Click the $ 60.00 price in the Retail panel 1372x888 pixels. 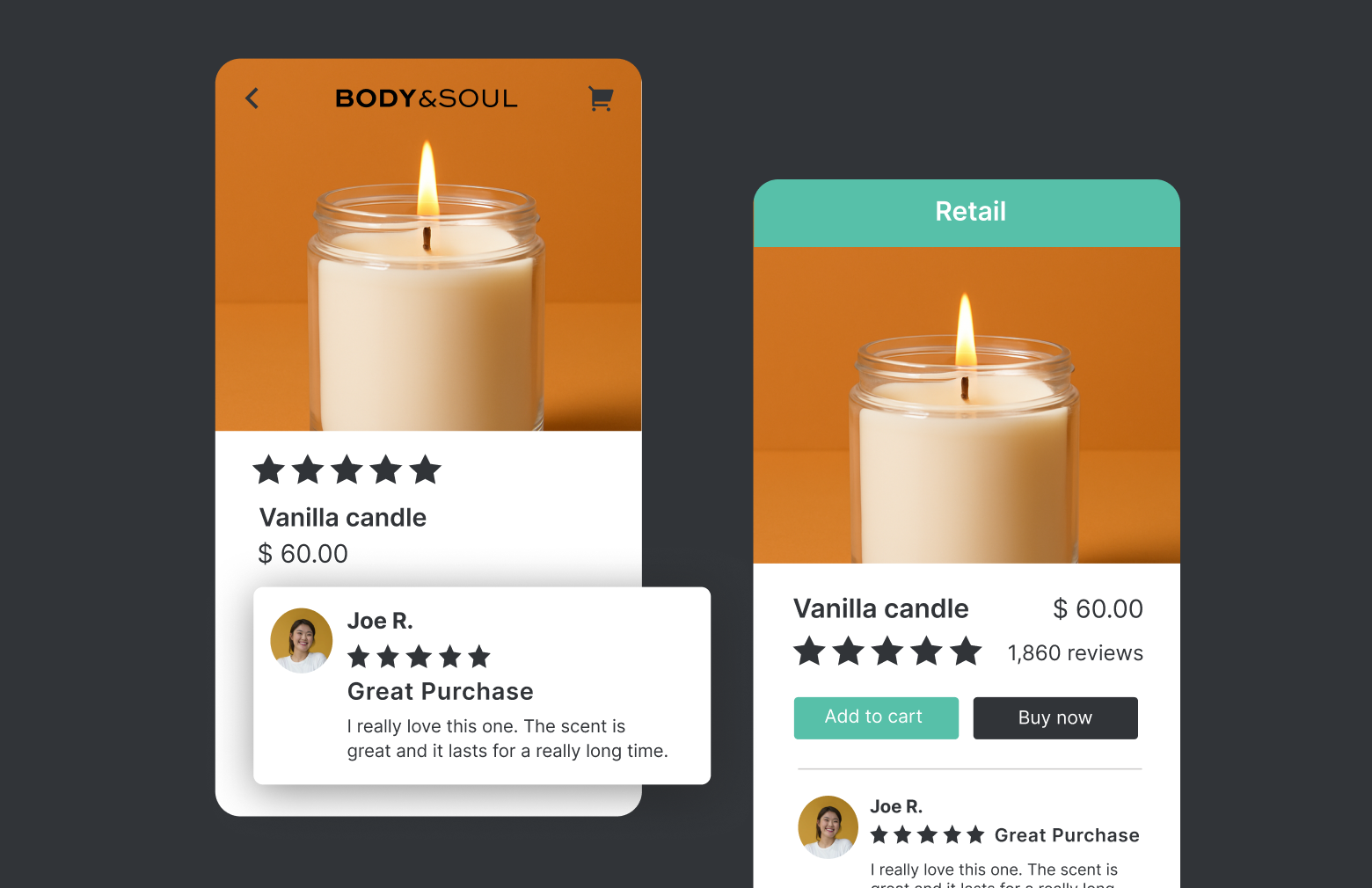(x=1098, y=608)
